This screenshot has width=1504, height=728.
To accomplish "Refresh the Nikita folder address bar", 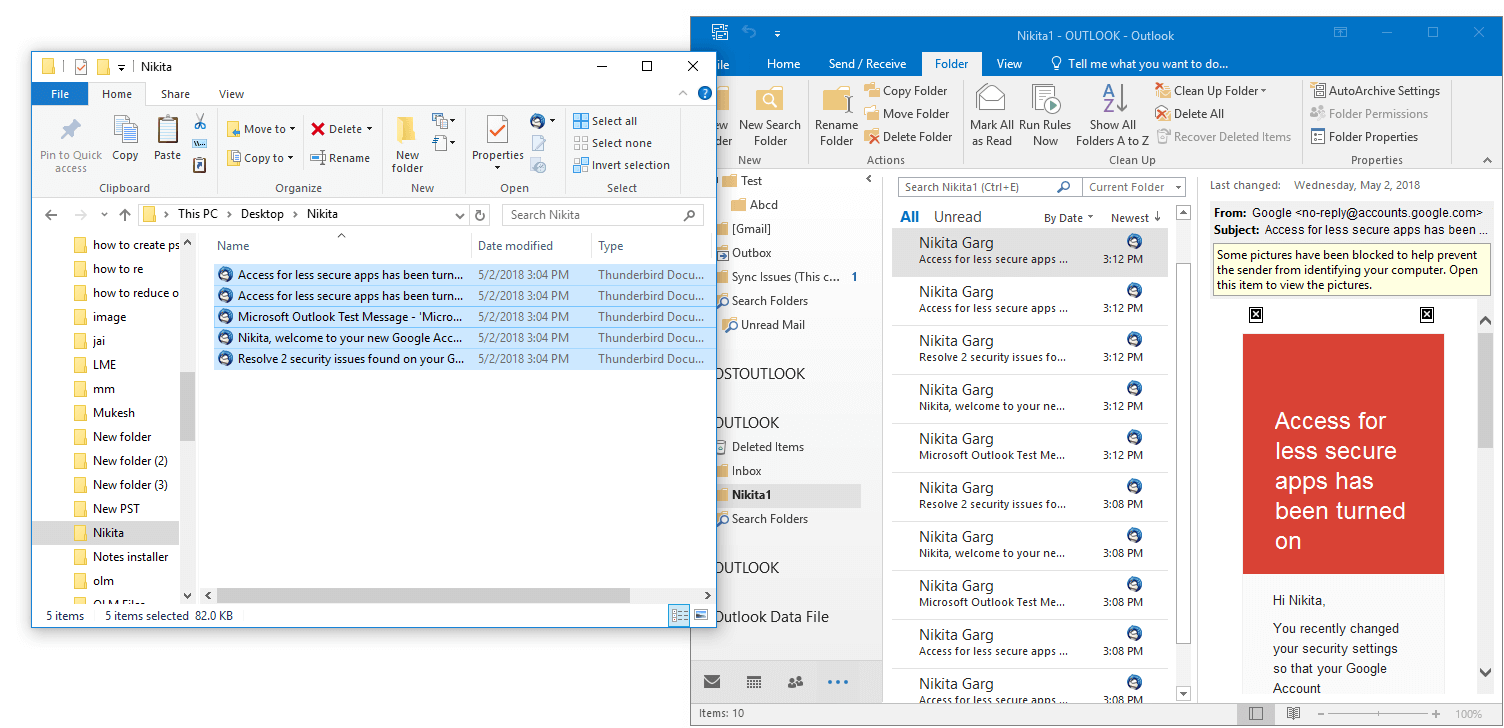I will click(480, 215).
